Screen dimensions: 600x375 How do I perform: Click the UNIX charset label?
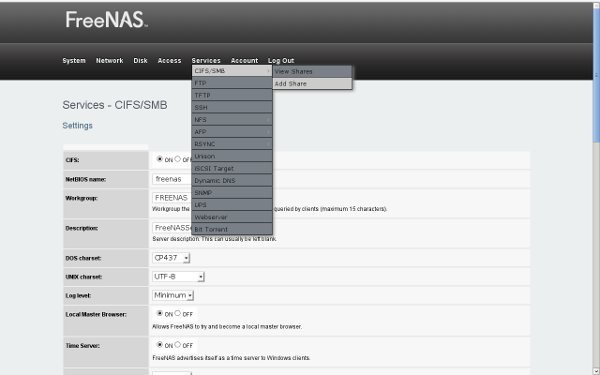(x=83, y=277)
